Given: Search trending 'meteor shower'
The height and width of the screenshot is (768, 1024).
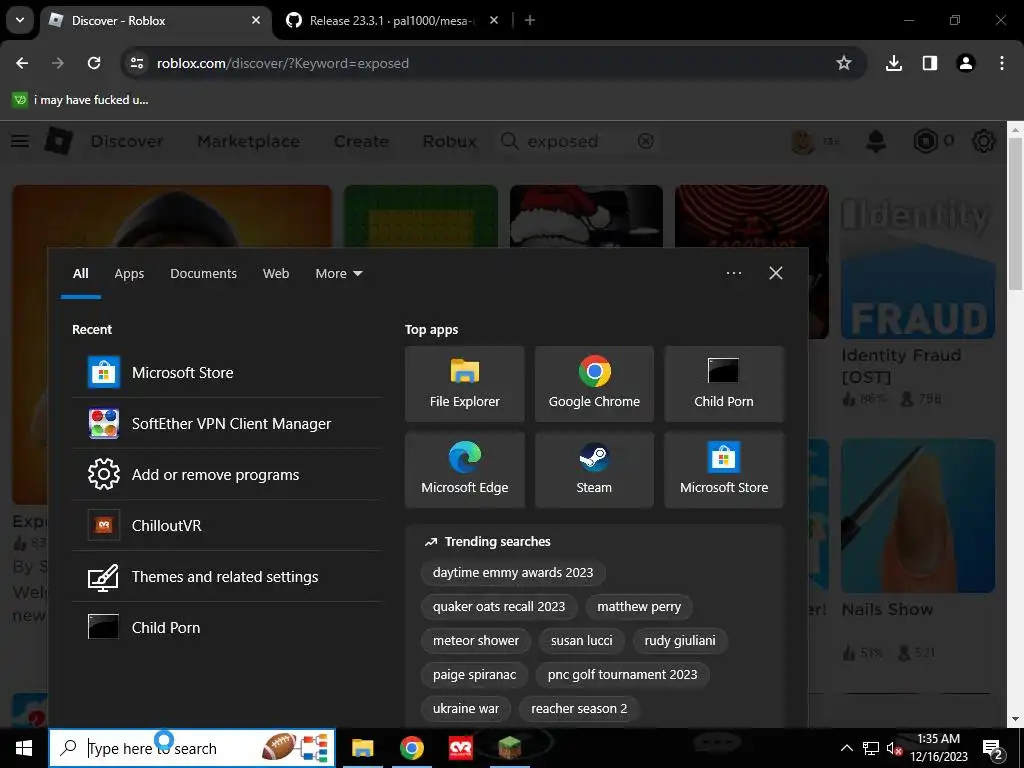Looking at the screenshot, I should 475,641.
